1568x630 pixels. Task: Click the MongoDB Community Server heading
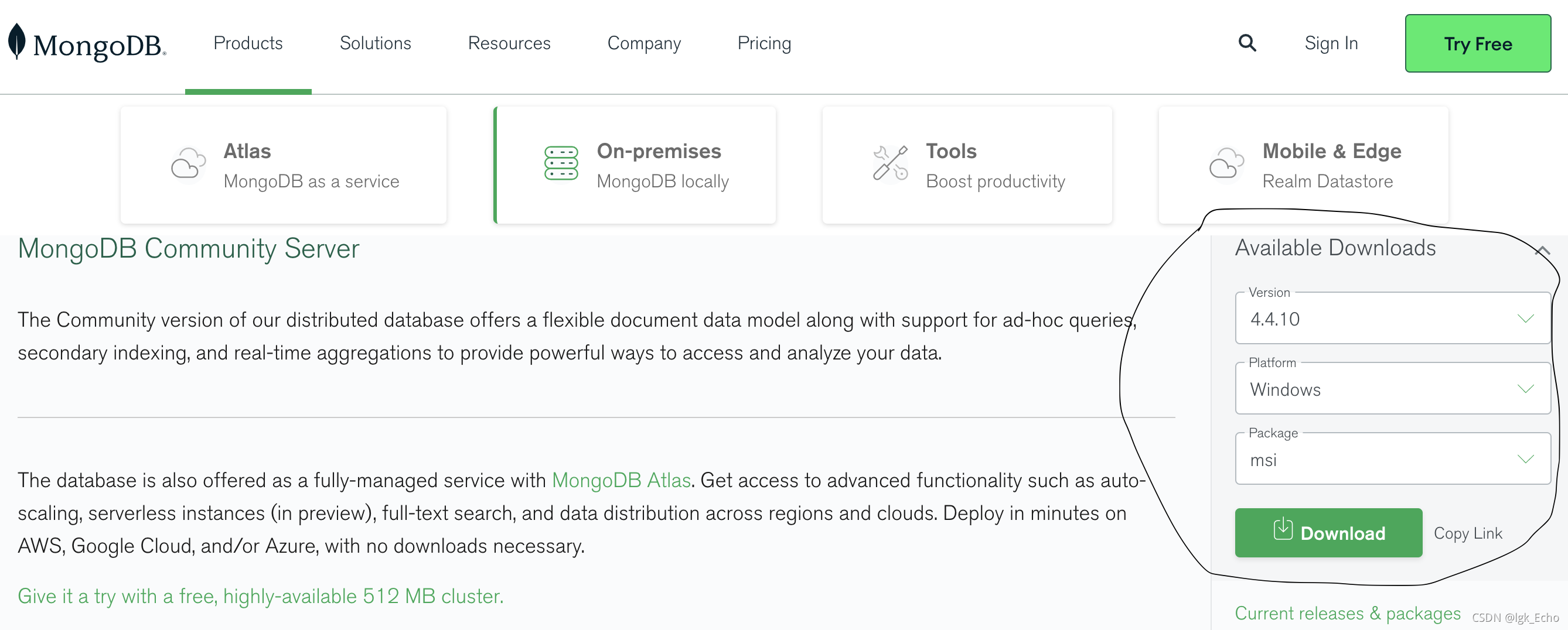pyautogui.click(x=188, y=249)
